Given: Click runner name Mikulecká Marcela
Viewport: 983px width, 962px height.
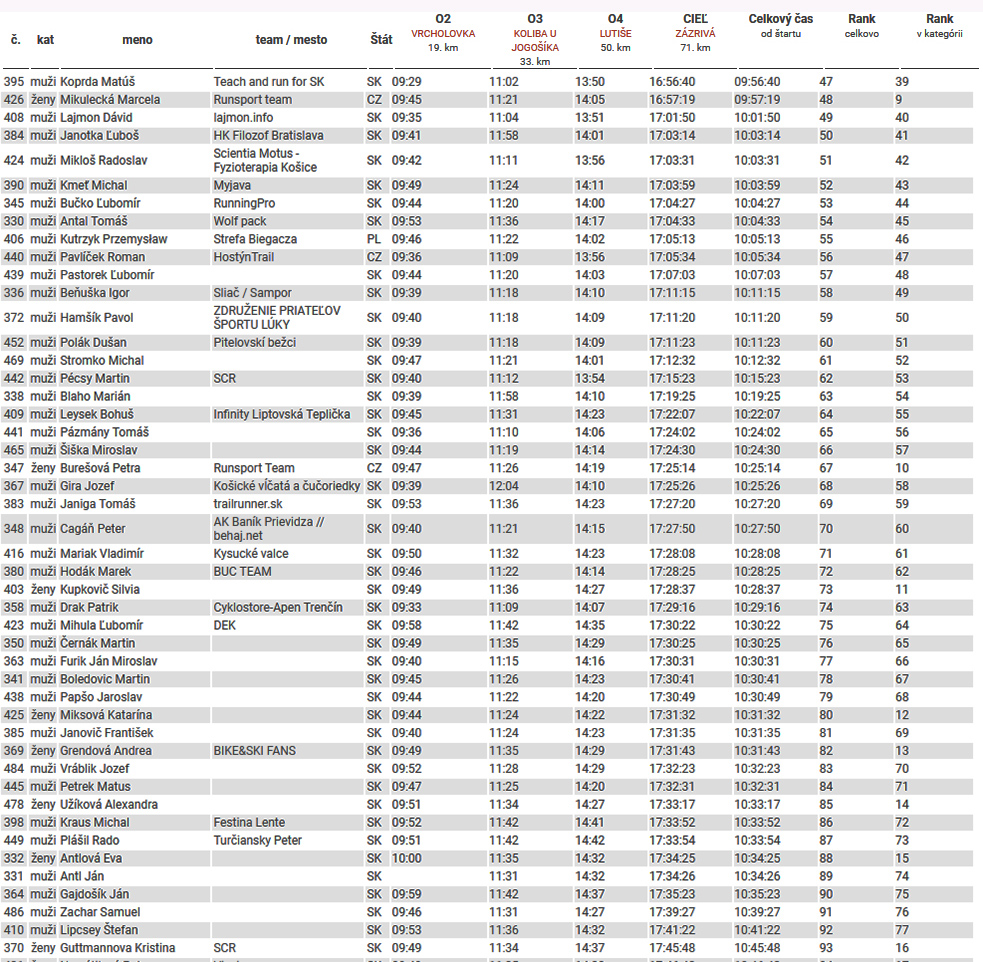Looking at the screenshot, I should [x=110, y=100].
